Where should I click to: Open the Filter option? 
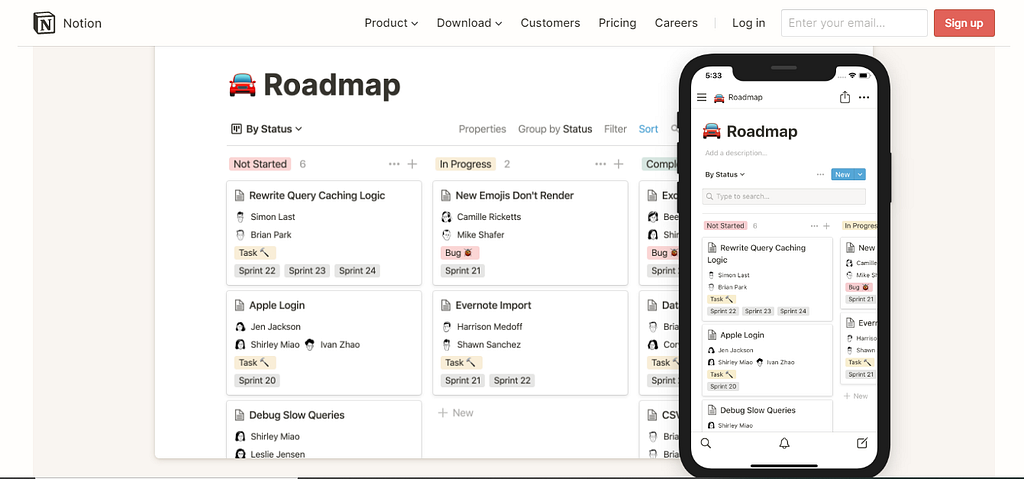coord(615,129)
